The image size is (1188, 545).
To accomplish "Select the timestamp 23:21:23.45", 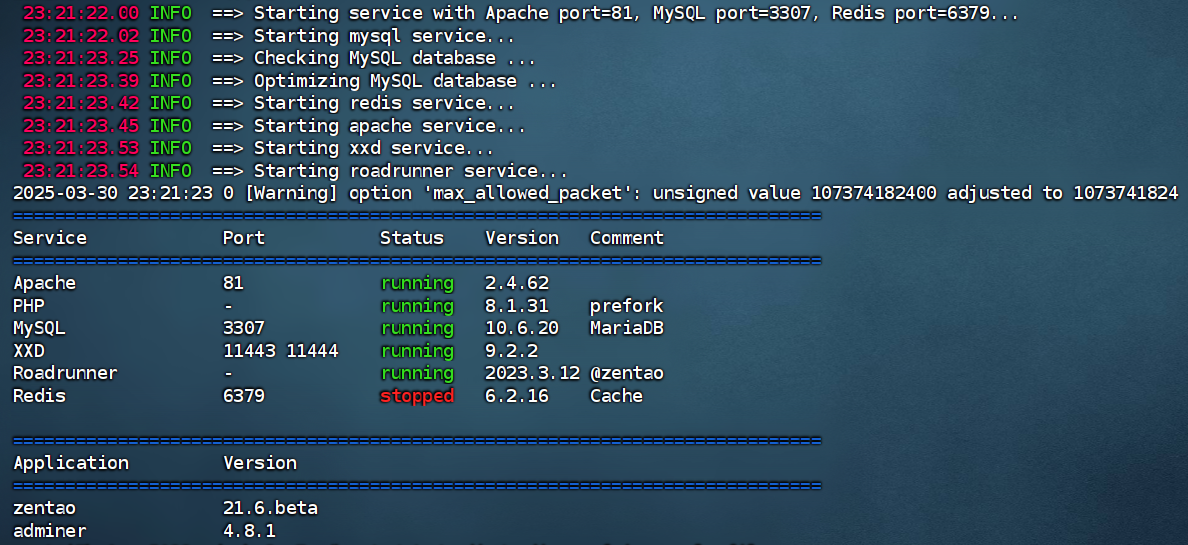I will point(80,126).
